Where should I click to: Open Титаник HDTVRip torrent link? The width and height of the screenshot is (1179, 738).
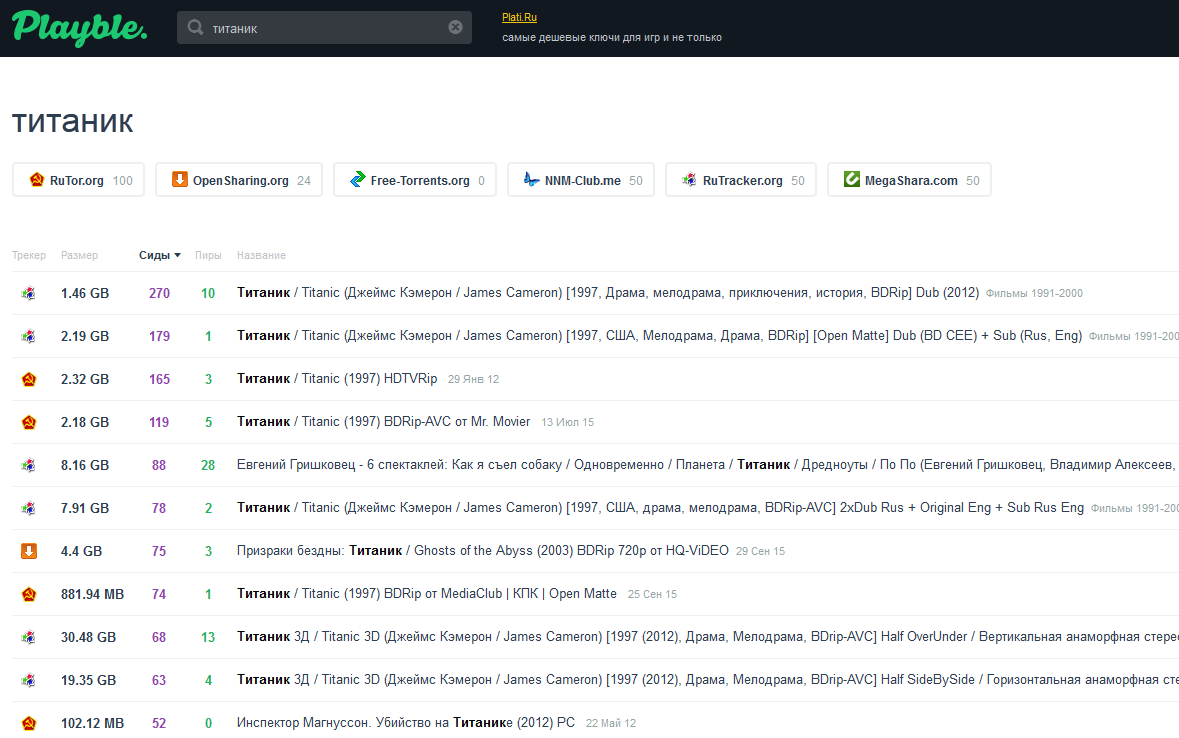pyautogui.click(x=337, y=380)
